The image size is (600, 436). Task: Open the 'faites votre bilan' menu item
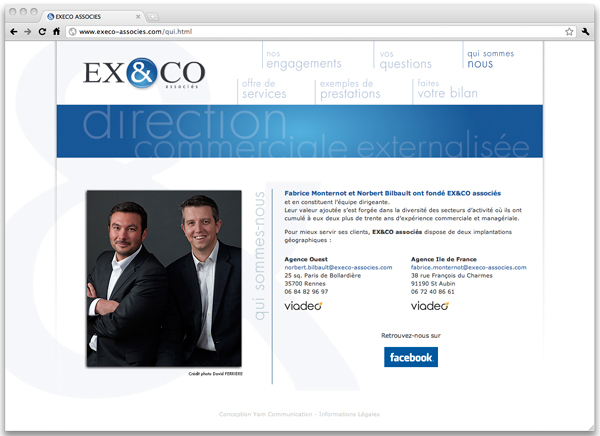click(x=447, y=89)
